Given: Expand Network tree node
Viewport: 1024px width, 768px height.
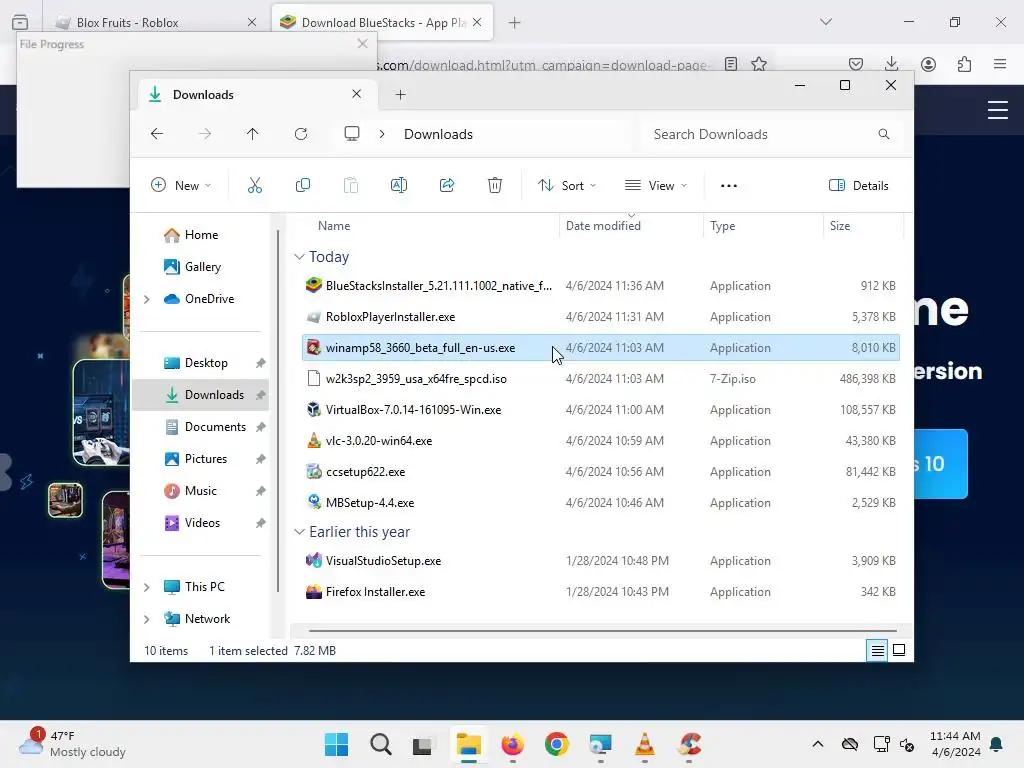Looking at the screenshot, I should coord(147,619).
